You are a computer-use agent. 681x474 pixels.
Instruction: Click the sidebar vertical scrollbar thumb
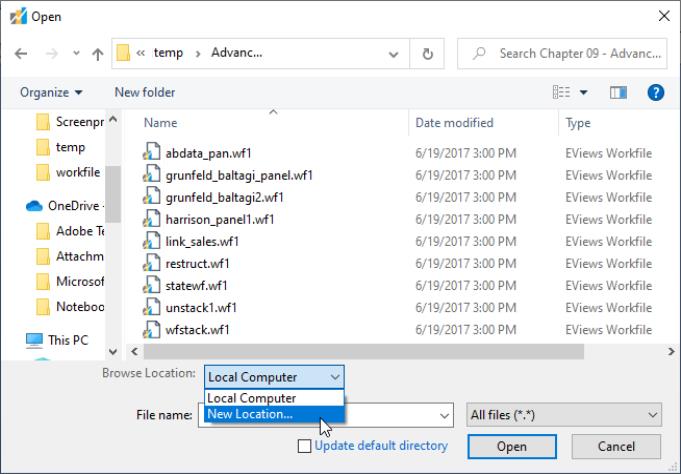point(113,194)
